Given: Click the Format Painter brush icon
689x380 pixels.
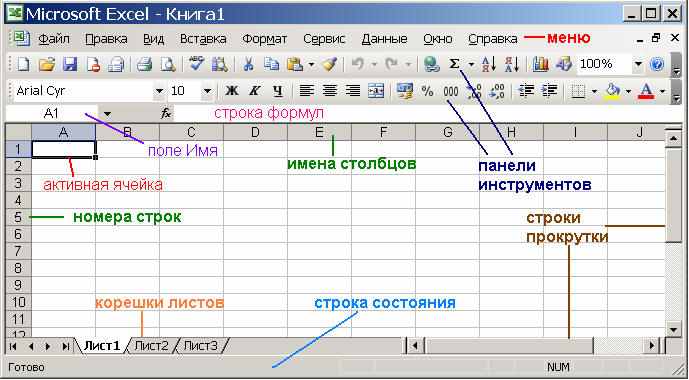Looking at the screenshot, I should tap(329, 65).
